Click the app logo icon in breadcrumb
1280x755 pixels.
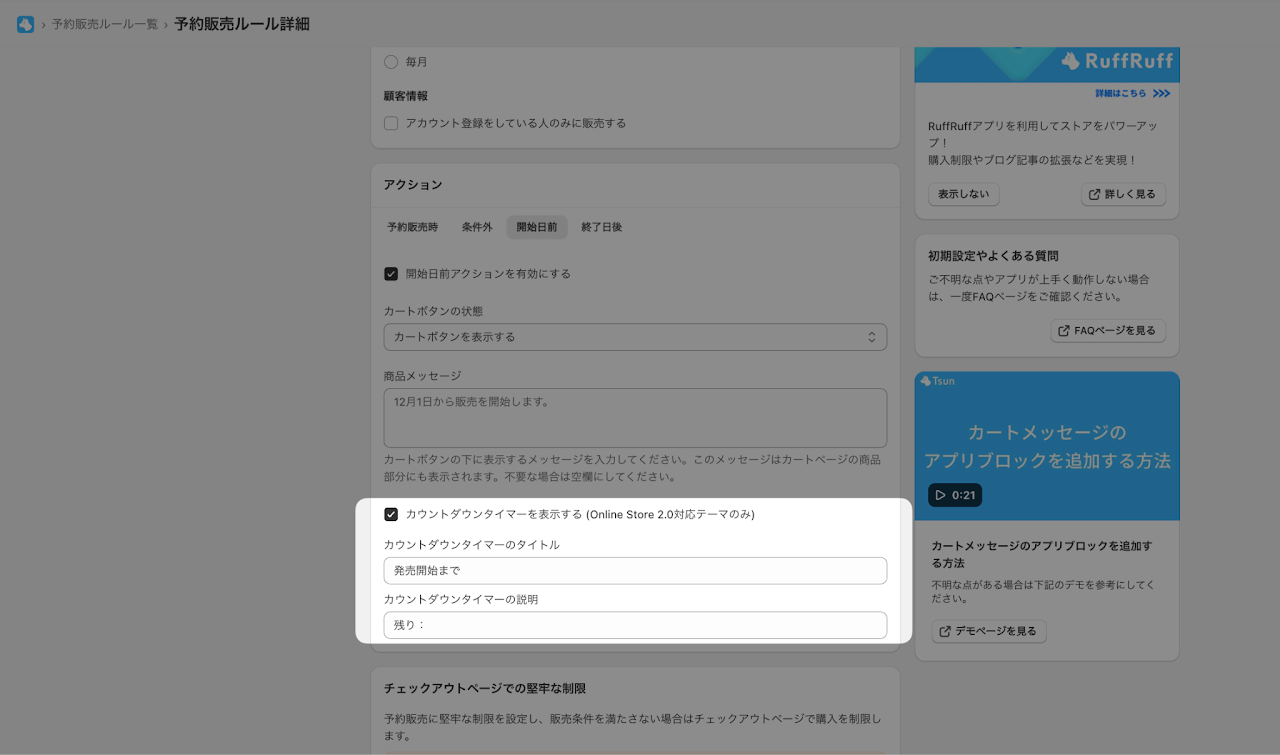[26, 24]
